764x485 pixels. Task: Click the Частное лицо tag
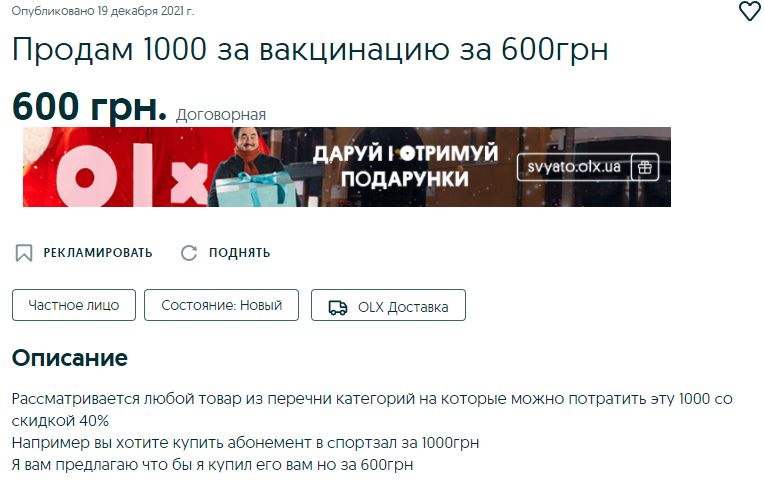pos(74,305)
